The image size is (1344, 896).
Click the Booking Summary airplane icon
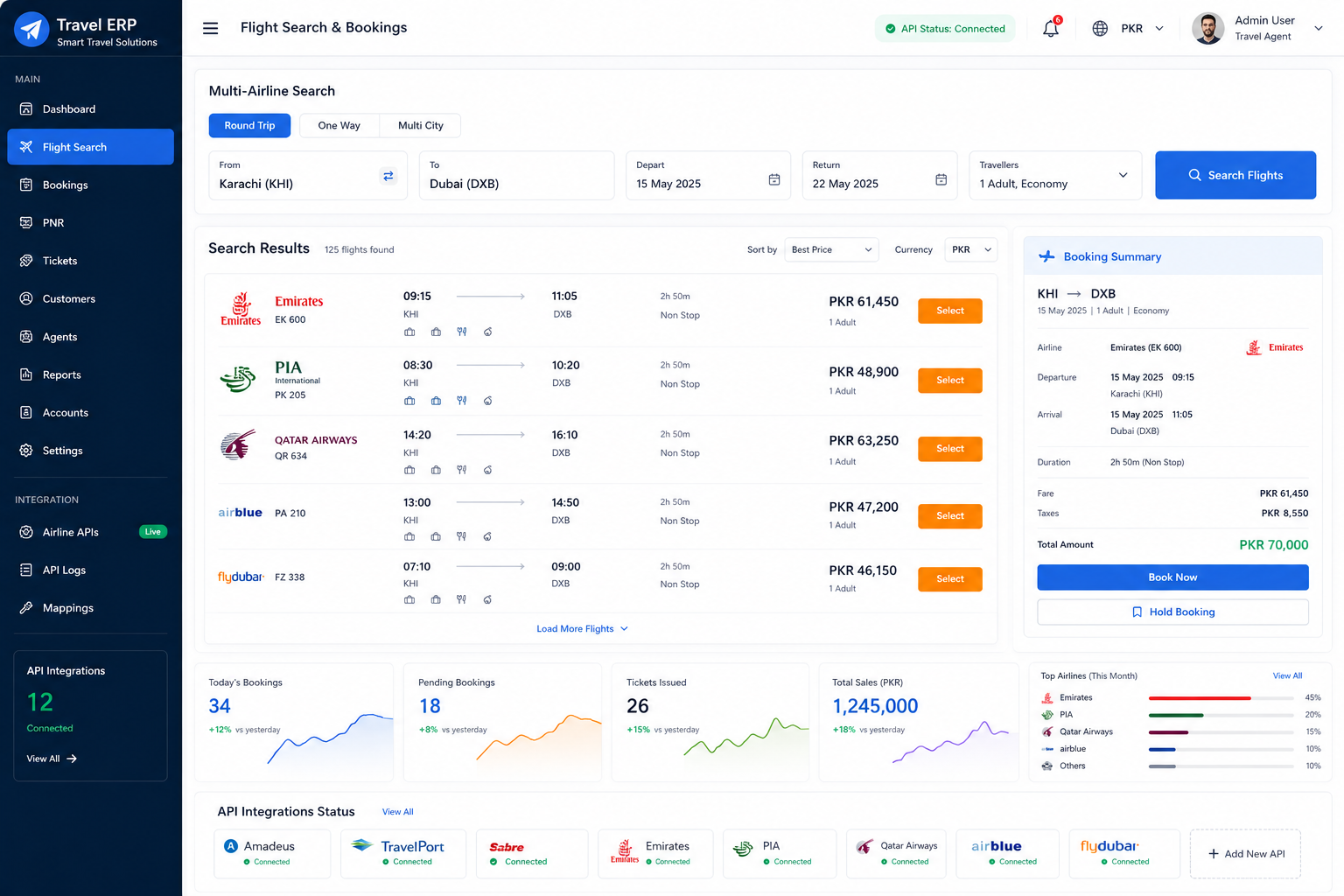tap(1046, 256)
